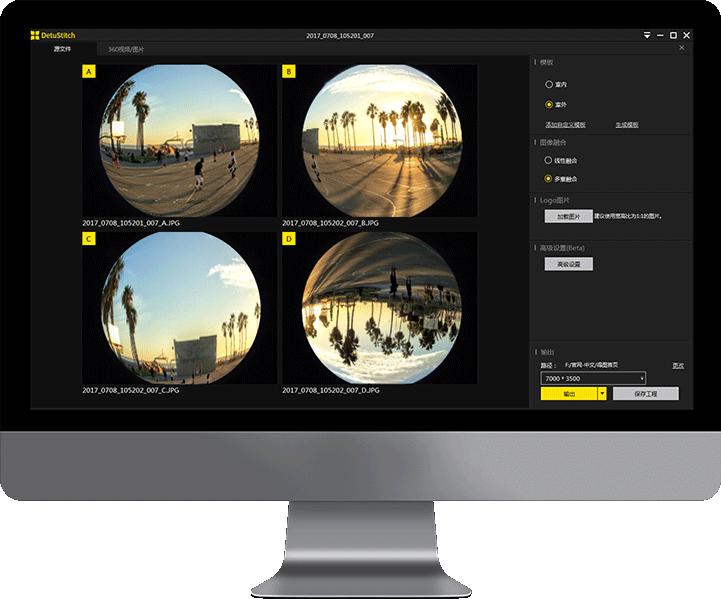Close the panel with the small X icon
The height and width of the screenshot is (599, 721).
tap(682, 48)
